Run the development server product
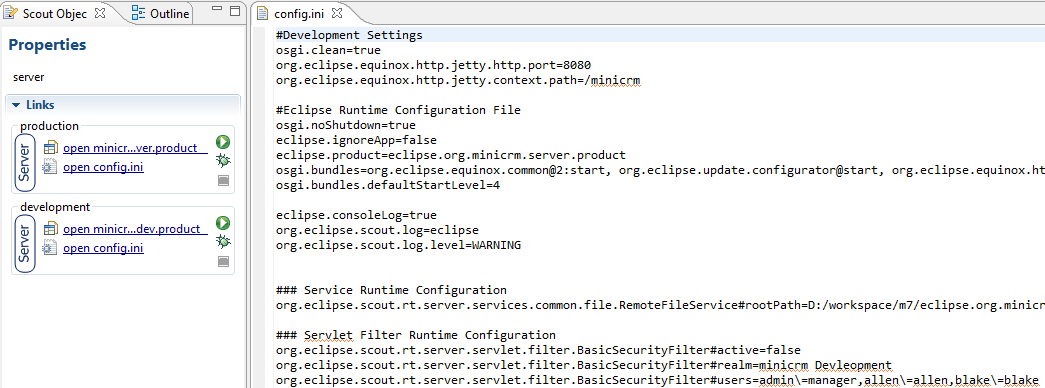This screenshot has width=1045, height=388. click(x=223, y=223)
